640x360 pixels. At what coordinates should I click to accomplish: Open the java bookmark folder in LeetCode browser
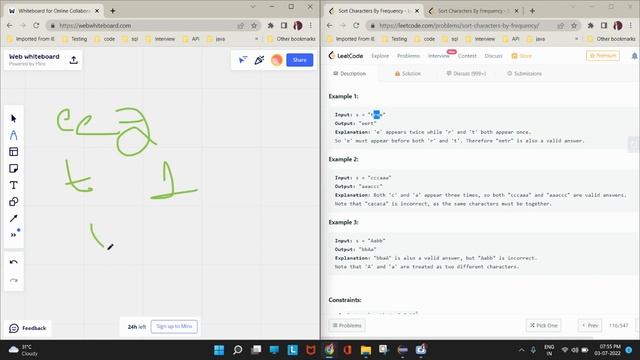536,39
